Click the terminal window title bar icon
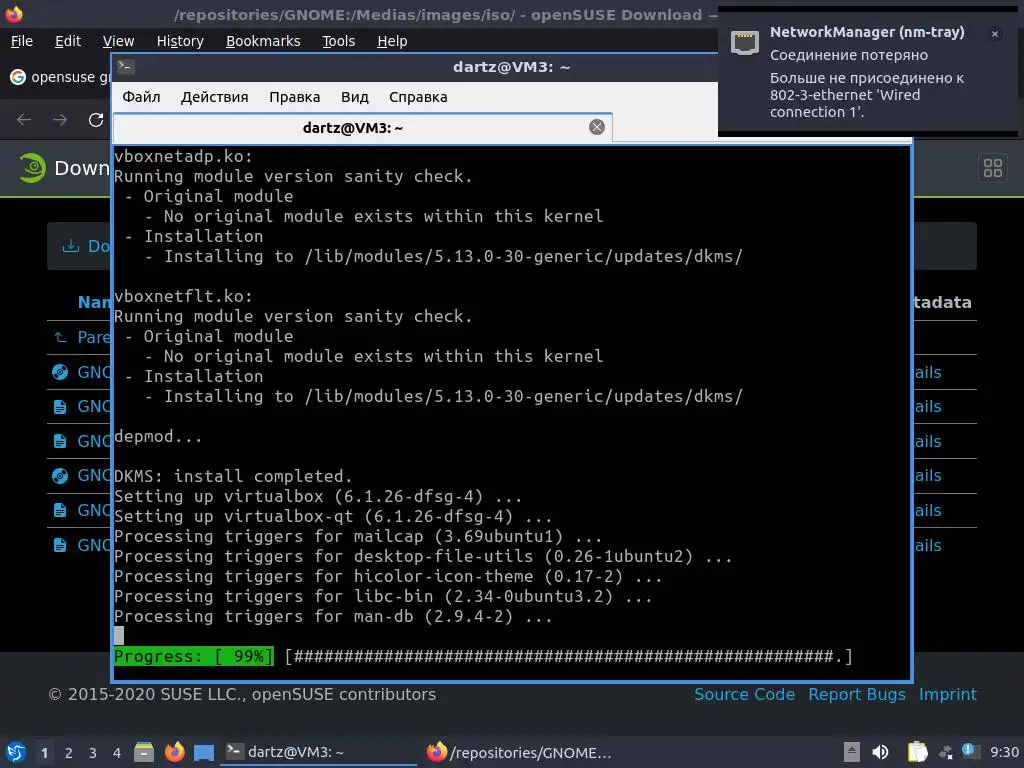 (x=126, y=67)
